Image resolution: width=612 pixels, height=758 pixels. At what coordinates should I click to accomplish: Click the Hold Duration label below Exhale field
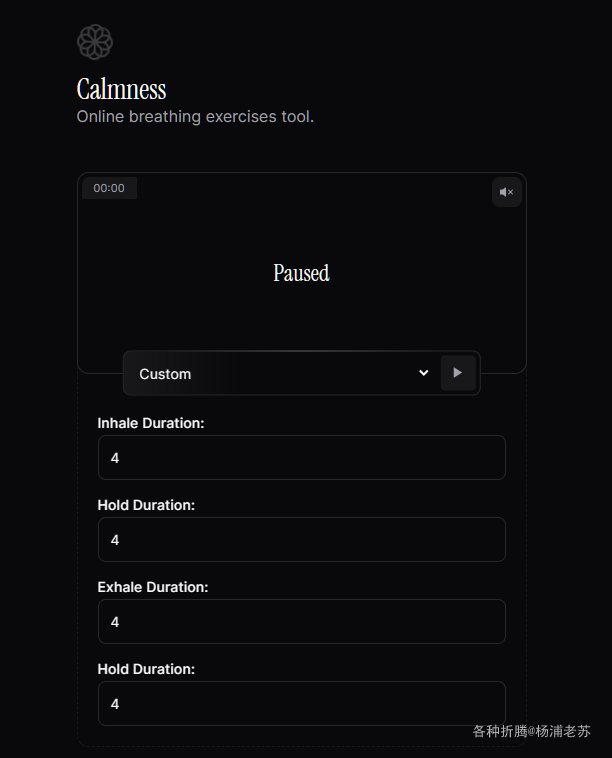(146, 669)
